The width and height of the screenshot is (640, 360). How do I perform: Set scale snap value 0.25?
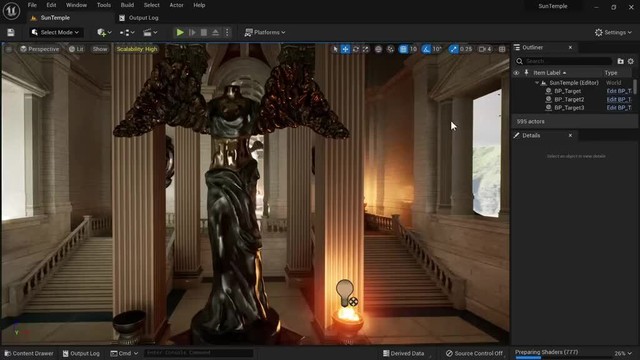click(x=466, y=49)
